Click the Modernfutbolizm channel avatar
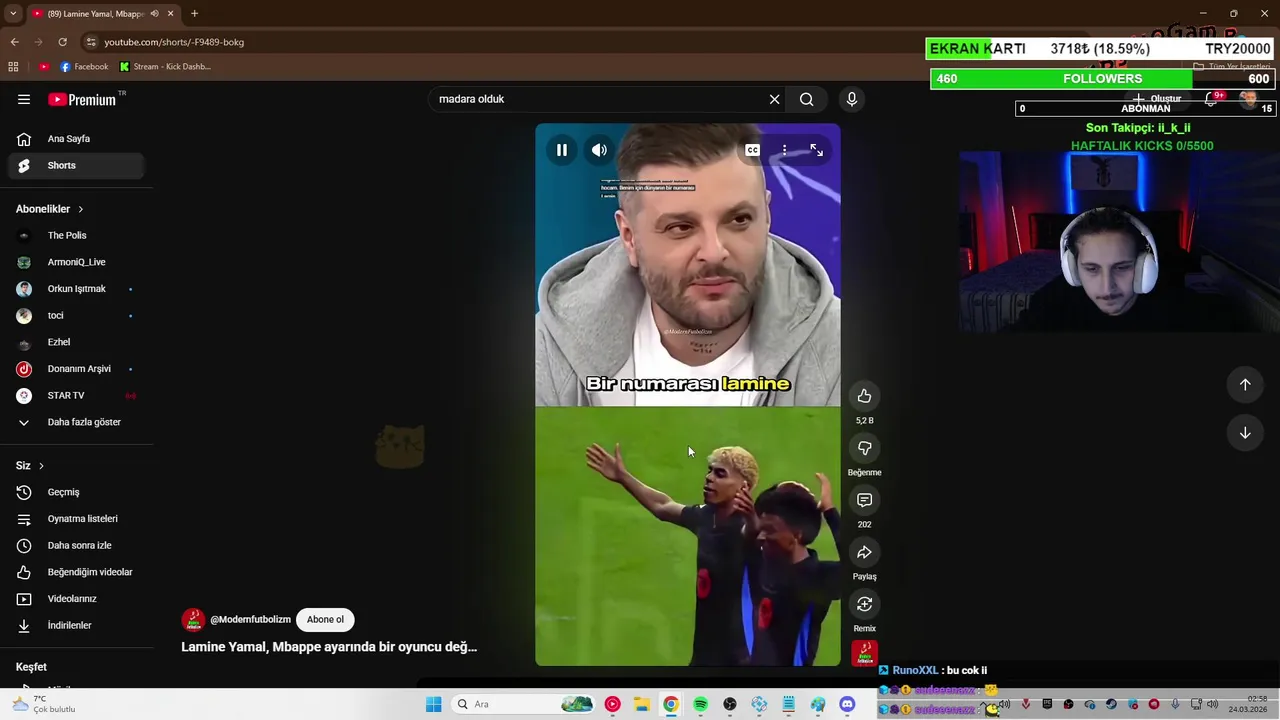The width and height of the screenshot is (1280, 720). point(193,619)
